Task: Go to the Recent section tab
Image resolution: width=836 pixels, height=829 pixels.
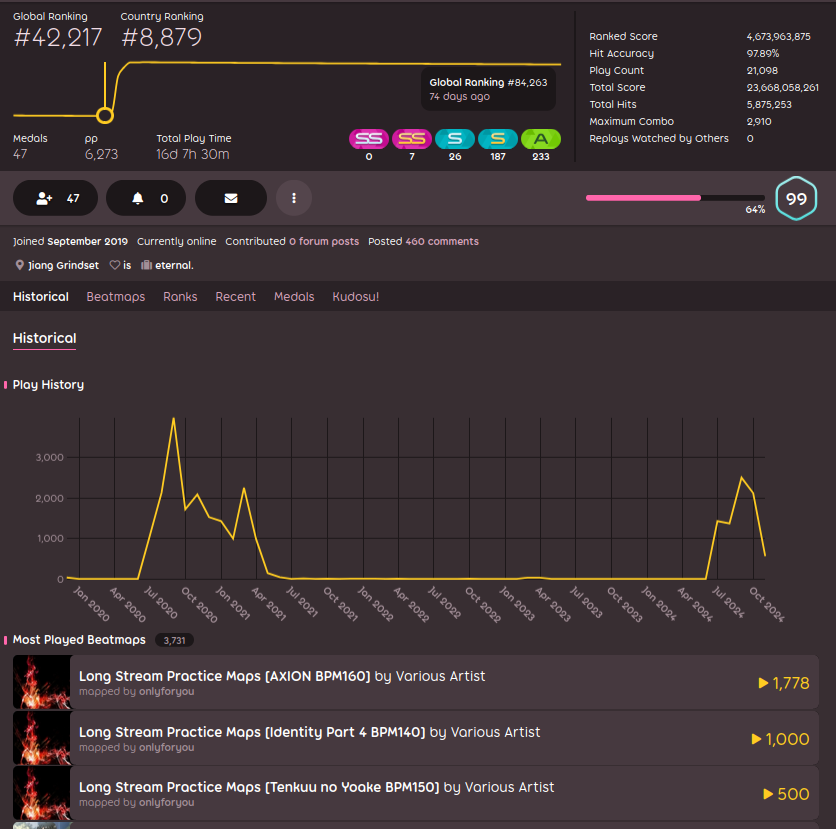Action: (x=235, y=297)
